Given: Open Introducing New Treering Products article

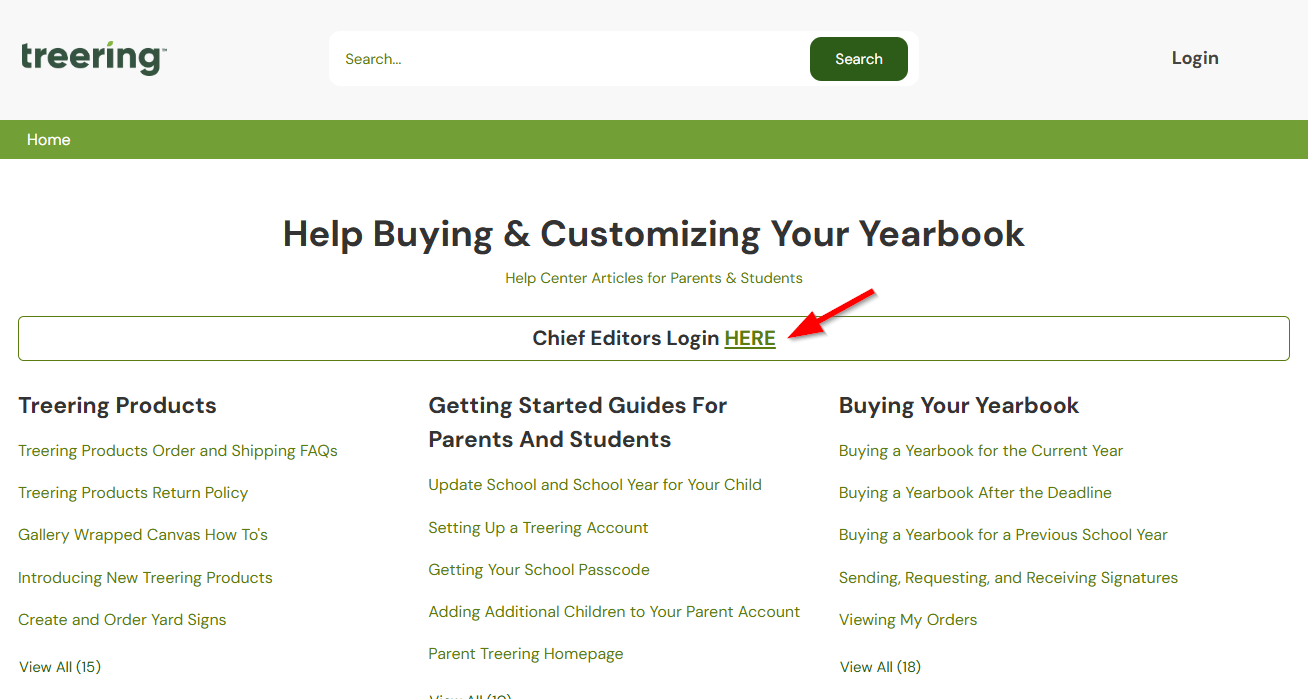Looking at the screenshot, I should coord(145,578).
